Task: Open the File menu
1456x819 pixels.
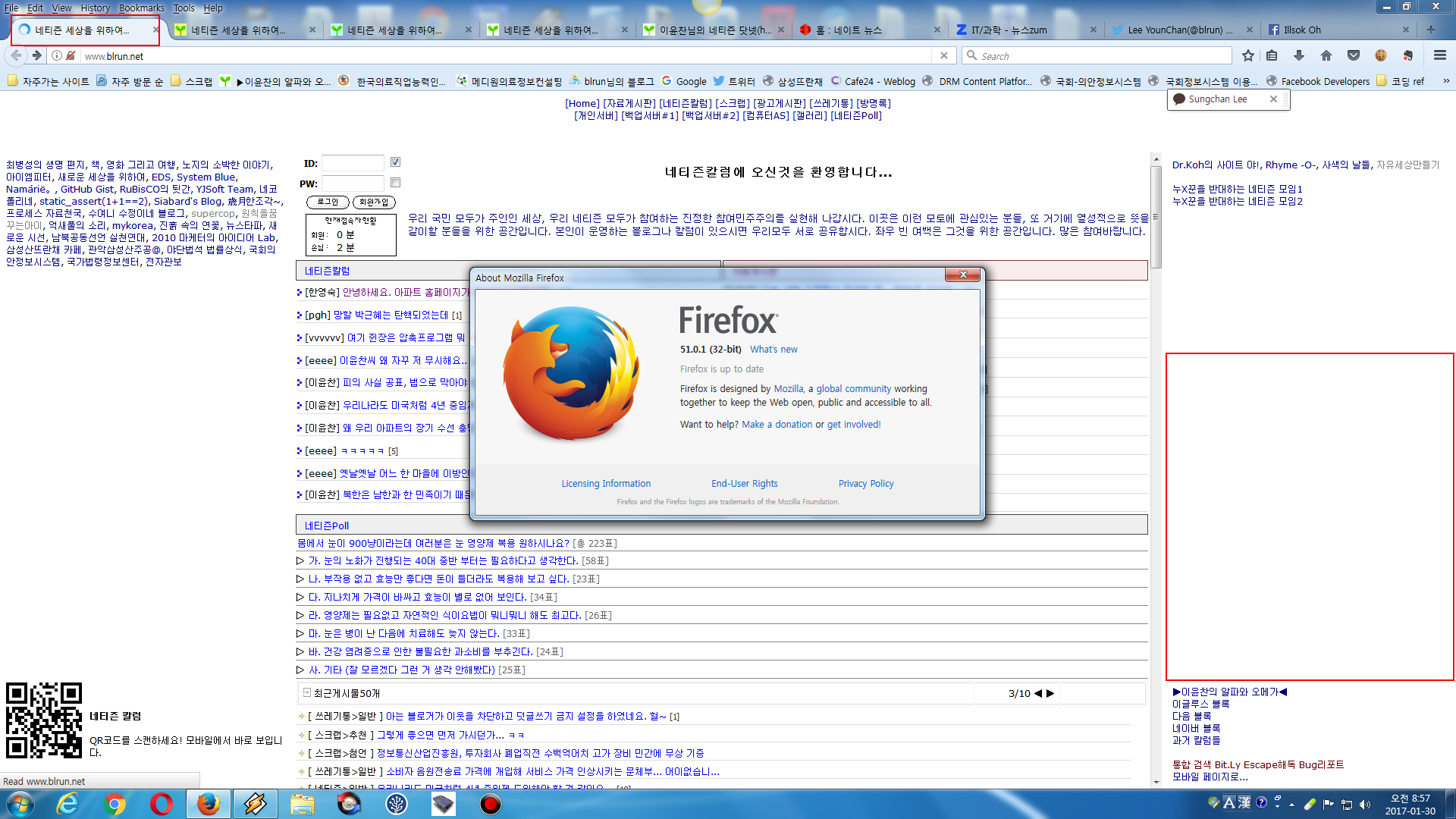Action: click(x=11, y=8)
